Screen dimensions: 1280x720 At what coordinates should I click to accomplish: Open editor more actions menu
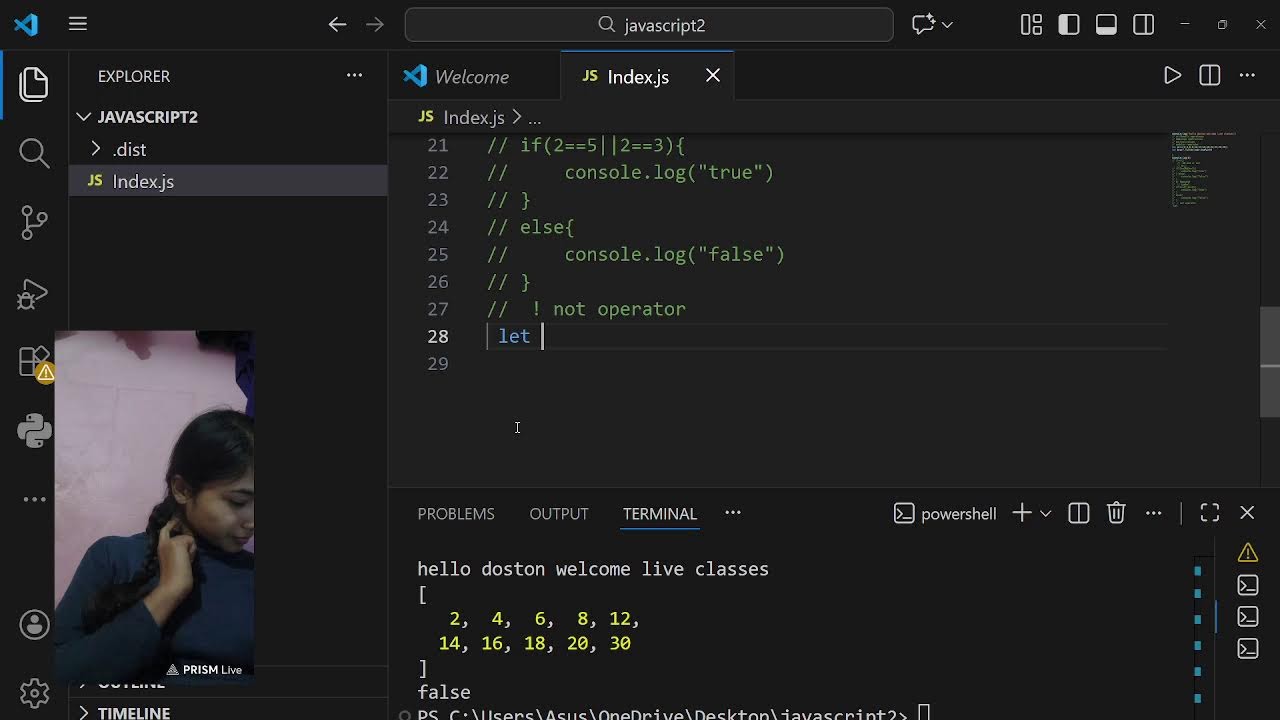point(1247,76)
